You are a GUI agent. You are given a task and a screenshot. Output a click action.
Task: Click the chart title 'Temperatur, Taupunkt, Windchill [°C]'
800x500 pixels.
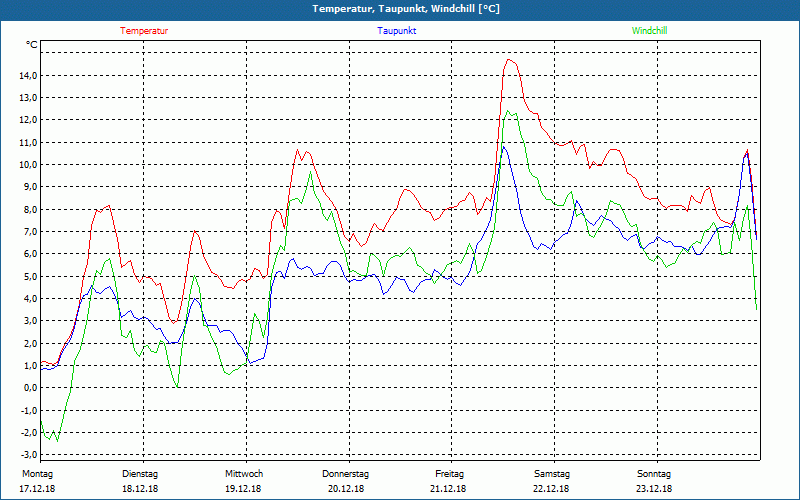(x=406, y=9)
